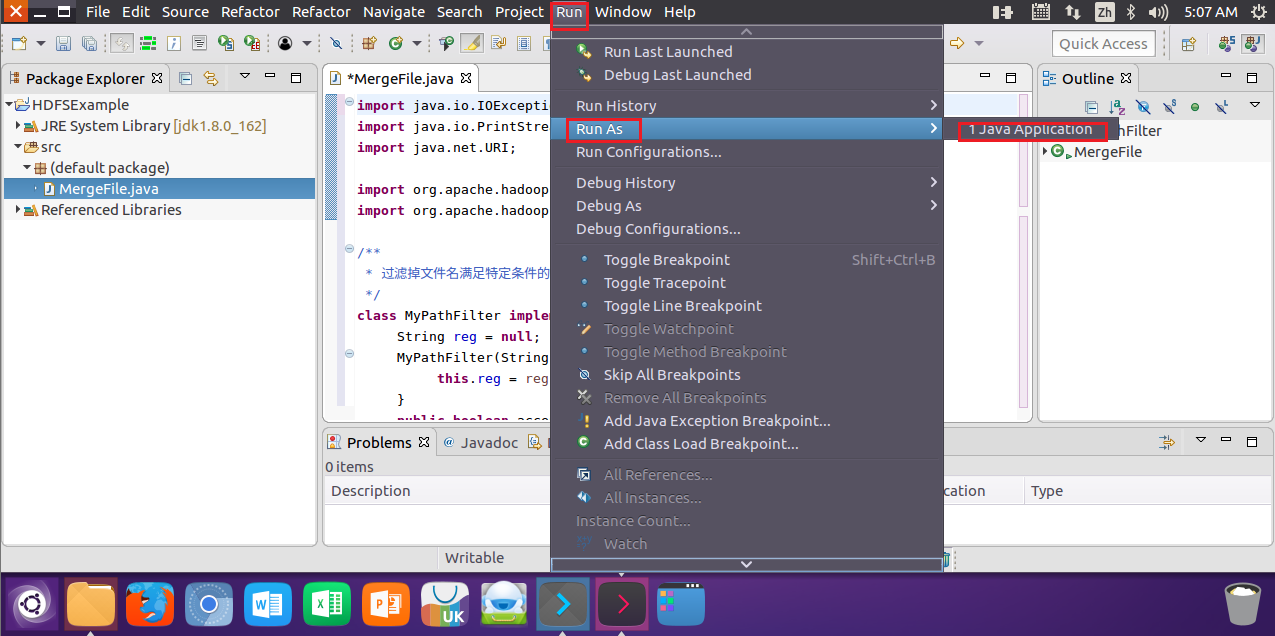Click the editor vertical scrollbar
The width and height of the screenshot is (1275, 636).
(x=1023, y=250)
